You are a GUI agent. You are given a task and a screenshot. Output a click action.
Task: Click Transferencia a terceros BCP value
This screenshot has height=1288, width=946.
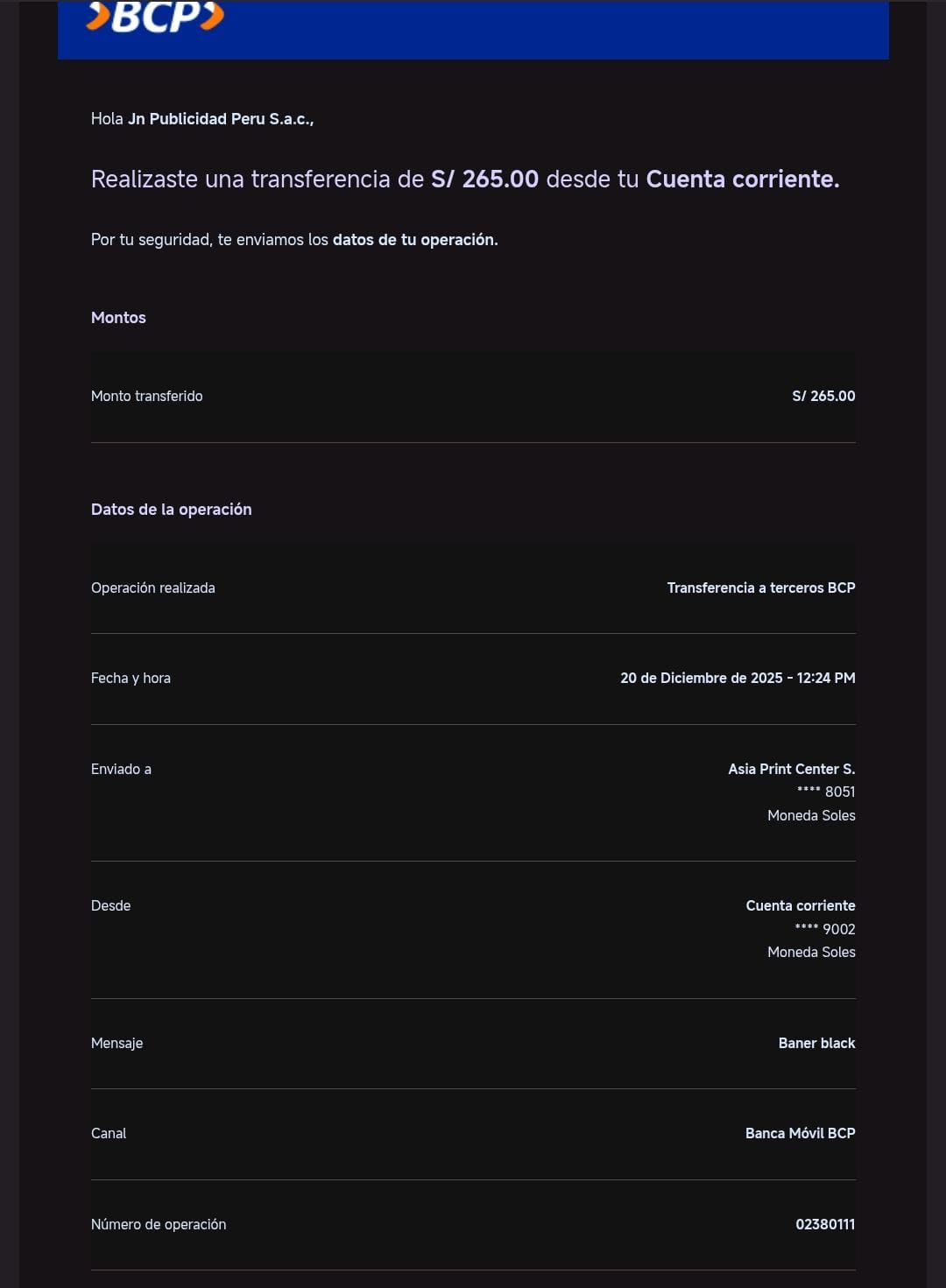pos(760,588)
